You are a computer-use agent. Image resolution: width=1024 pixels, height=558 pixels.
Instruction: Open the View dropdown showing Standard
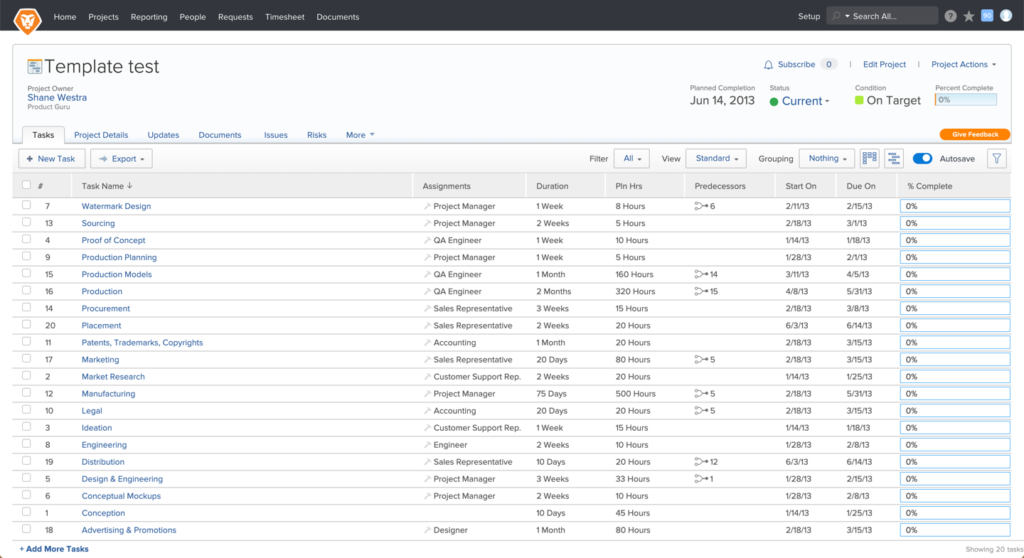click(716, 159)
